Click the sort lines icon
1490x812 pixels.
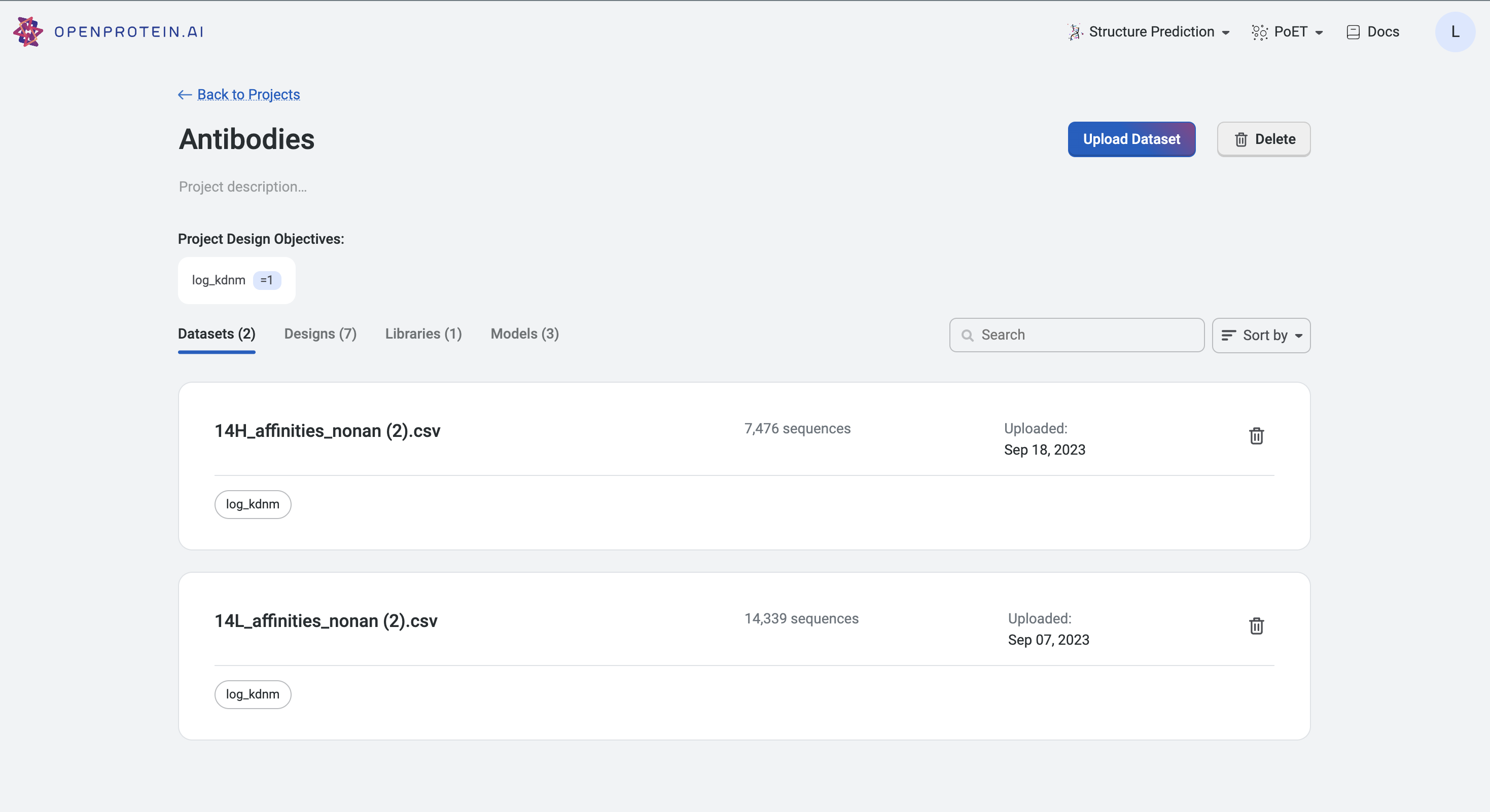pos(1228,335)
